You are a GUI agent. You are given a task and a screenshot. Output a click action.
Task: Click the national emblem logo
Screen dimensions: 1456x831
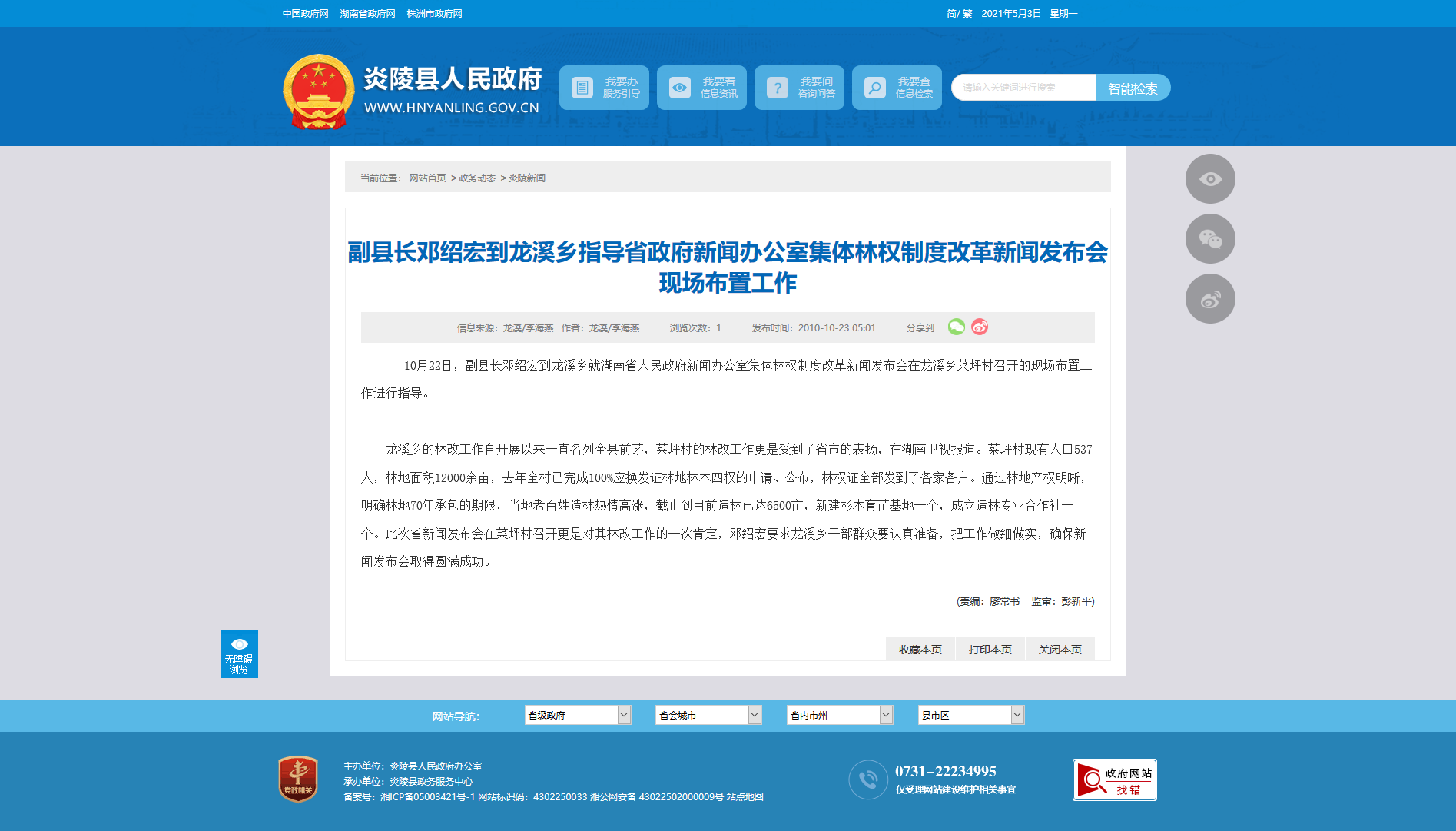tap(318, 91)
